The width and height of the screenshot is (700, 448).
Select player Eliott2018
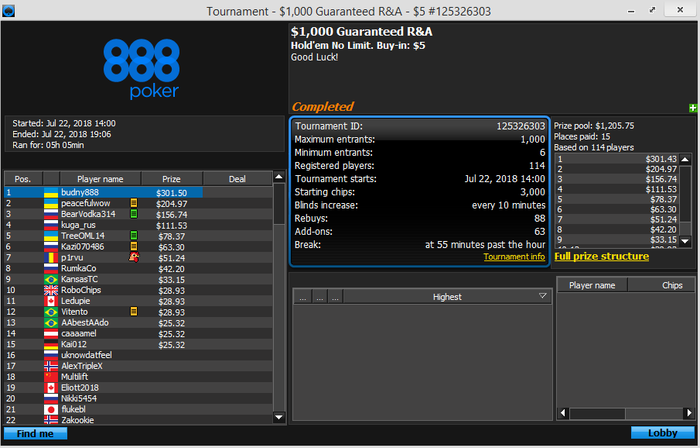[x=138, y=387]
